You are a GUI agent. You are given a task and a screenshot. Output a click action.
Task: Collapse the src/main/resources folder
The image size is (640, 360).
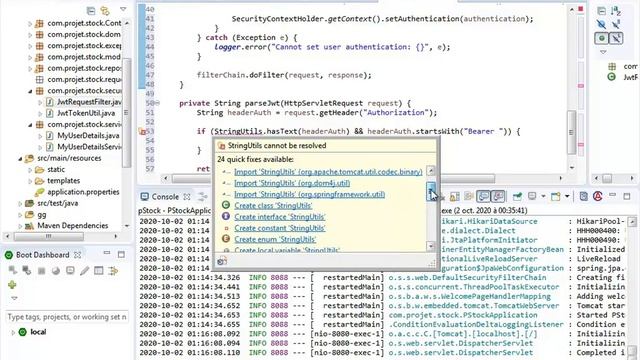(20, 158)
